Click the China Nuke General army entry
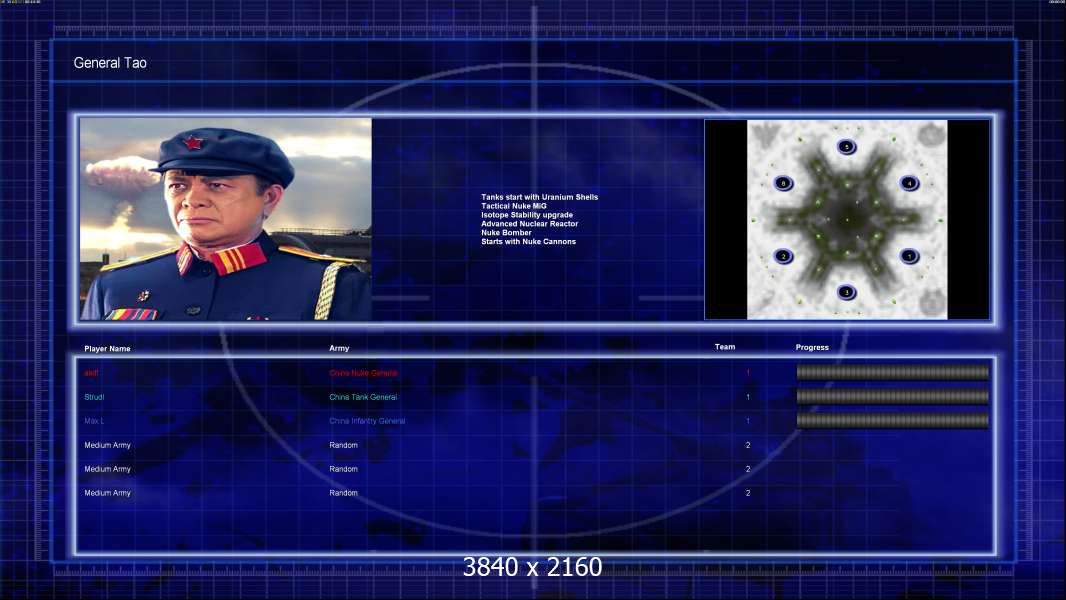1066x600 pixels. pyautogui.click(x=364, y=373)
